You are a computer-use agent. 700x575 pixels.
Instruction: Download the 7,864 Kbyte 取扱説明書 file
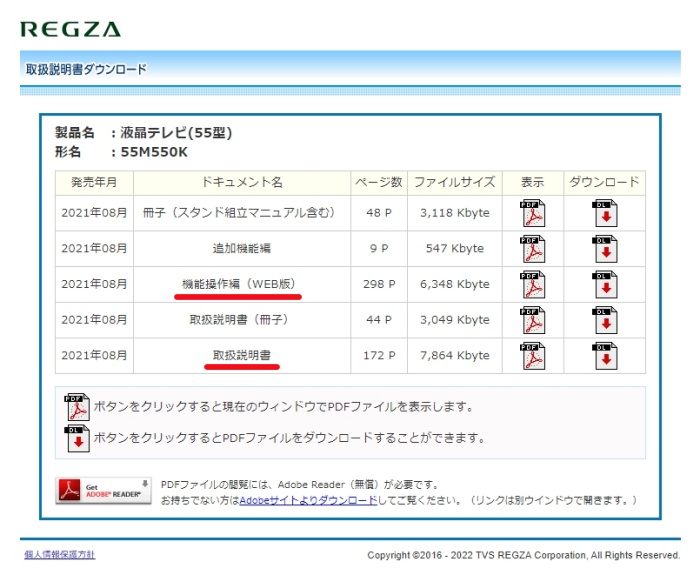click(x=605, y=356)
